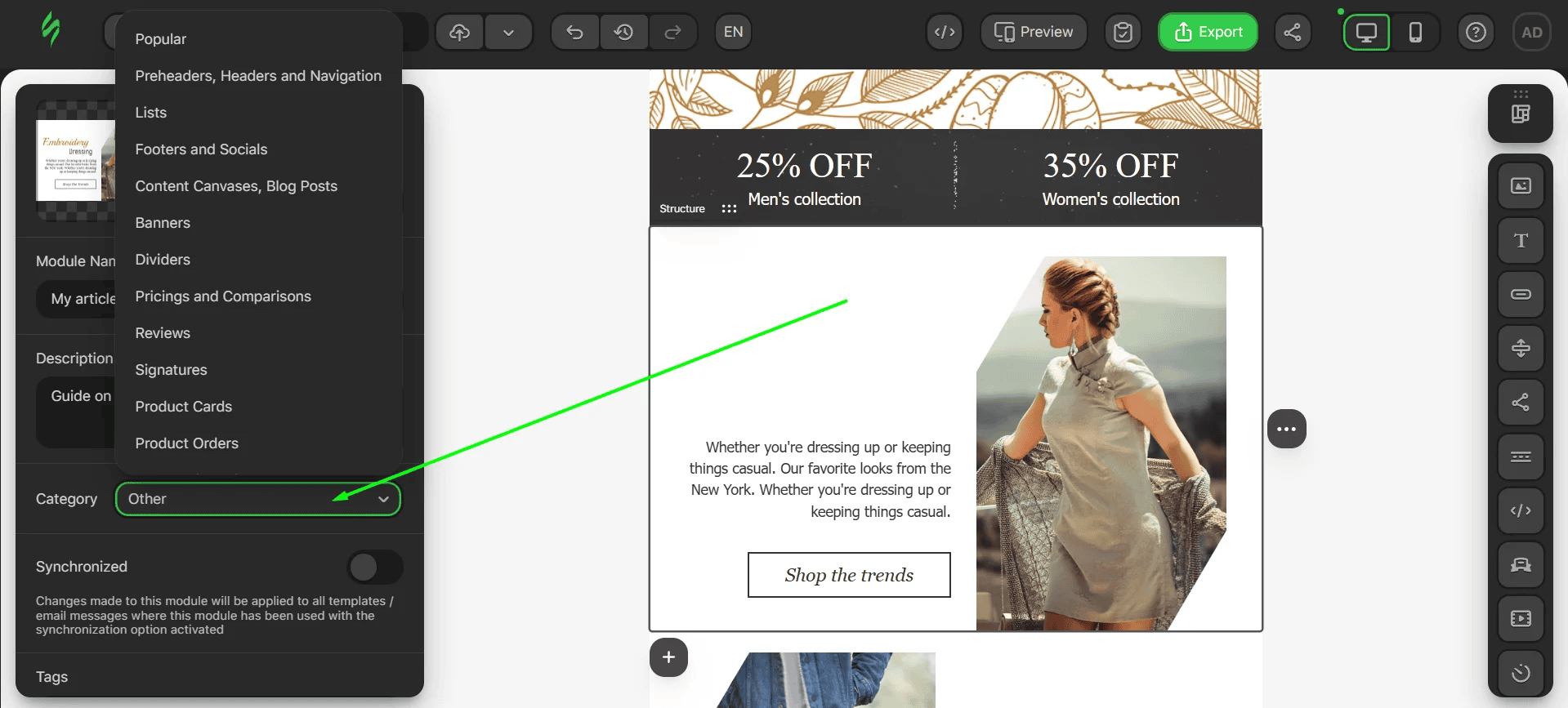Viewport: 1568px width, 708px height.
Task: Click the share icon next to Export
Action: [1292, 32]
